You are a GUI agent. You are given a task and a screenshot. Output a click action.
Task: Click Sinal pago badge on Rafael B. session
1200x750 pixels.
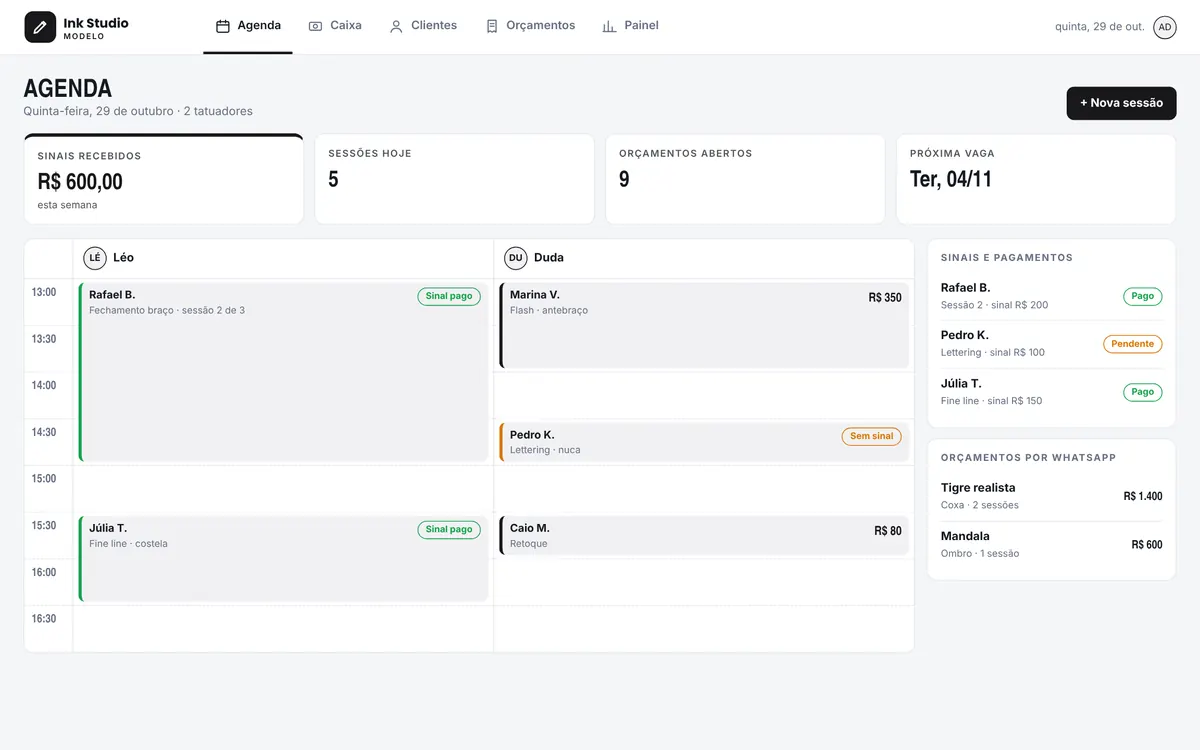pyautogui.click(x=449, y=296)
